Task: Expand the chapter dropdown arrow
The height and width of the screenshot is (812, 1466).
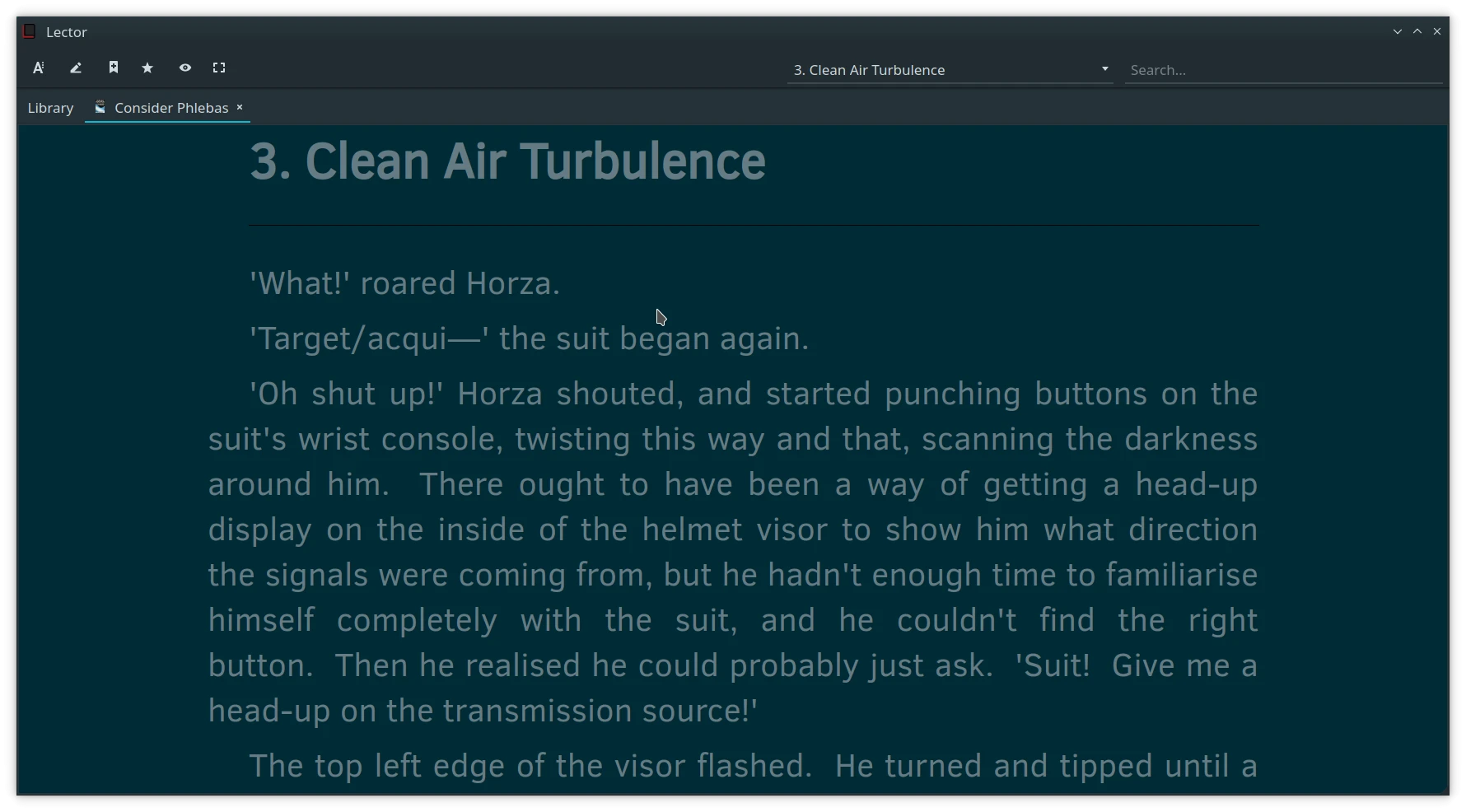Action: pos(1105,69)
